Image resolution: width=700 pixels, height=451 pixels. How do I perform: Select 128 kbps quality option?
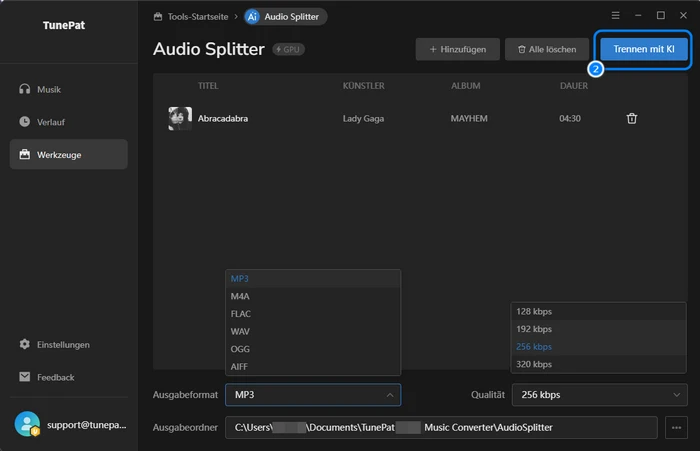(x=598, y=311)
